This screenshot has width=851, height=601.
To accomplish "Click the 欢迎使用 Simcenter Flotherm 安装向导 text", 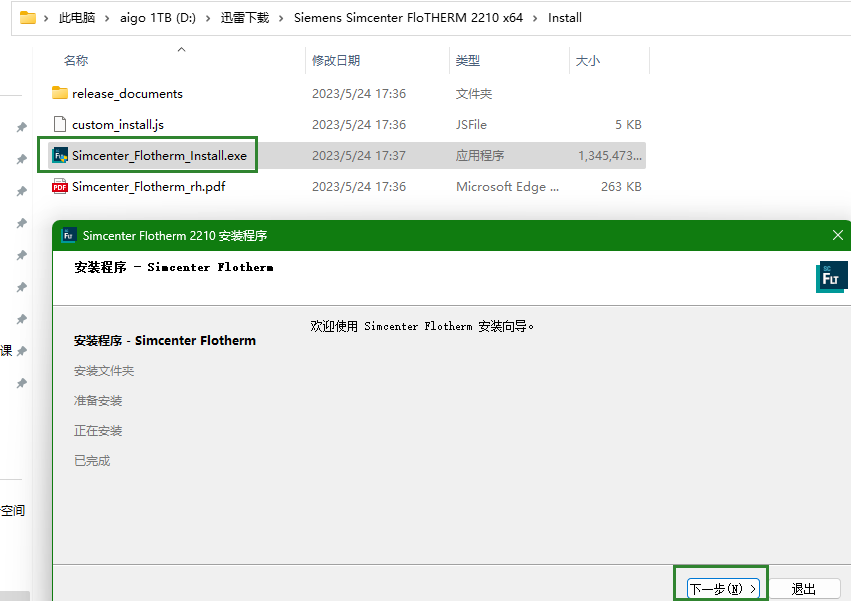I will click(x=422, y=326).
